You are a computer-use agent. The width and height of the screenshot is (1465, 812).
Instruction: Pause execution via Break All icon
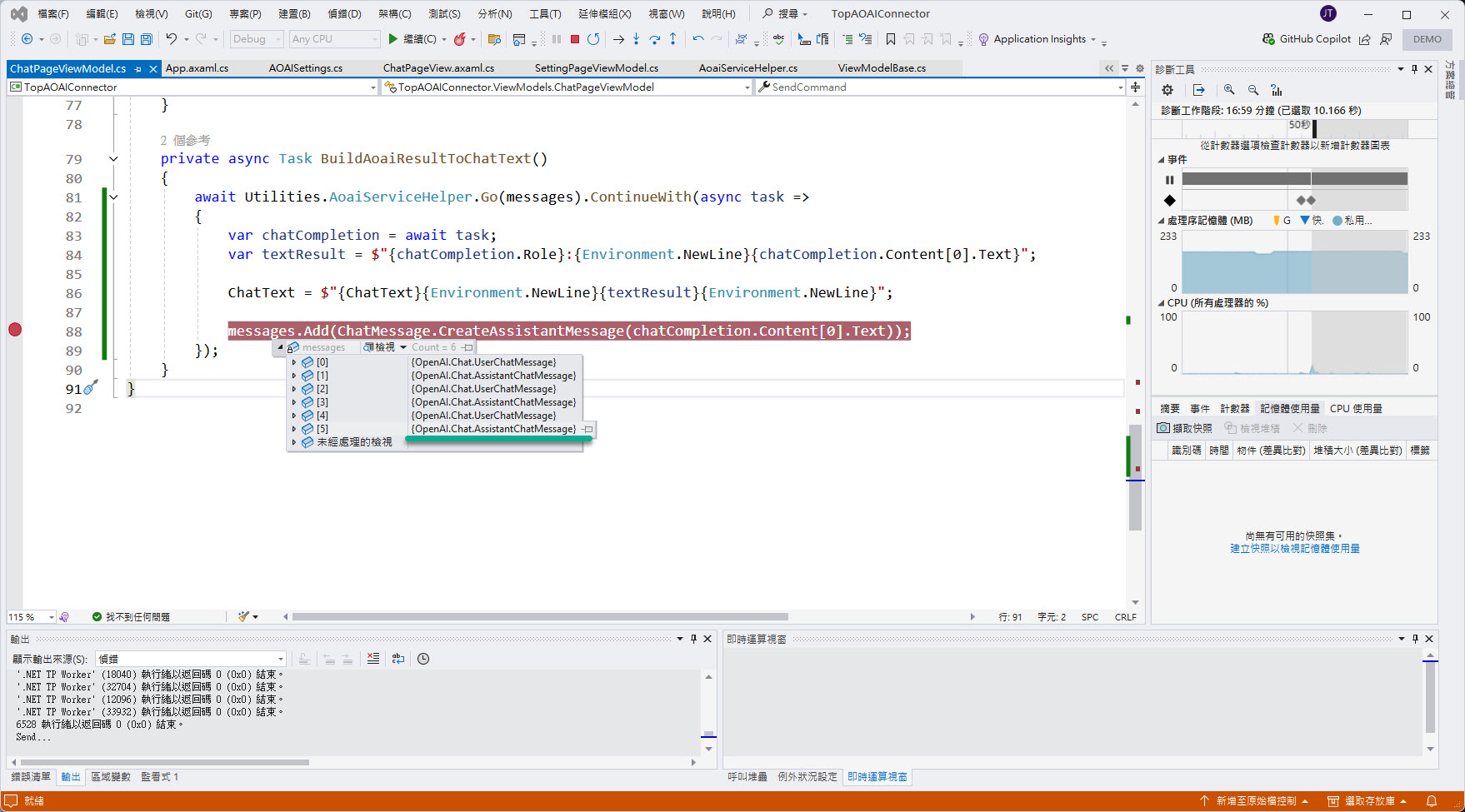(557, 39)
